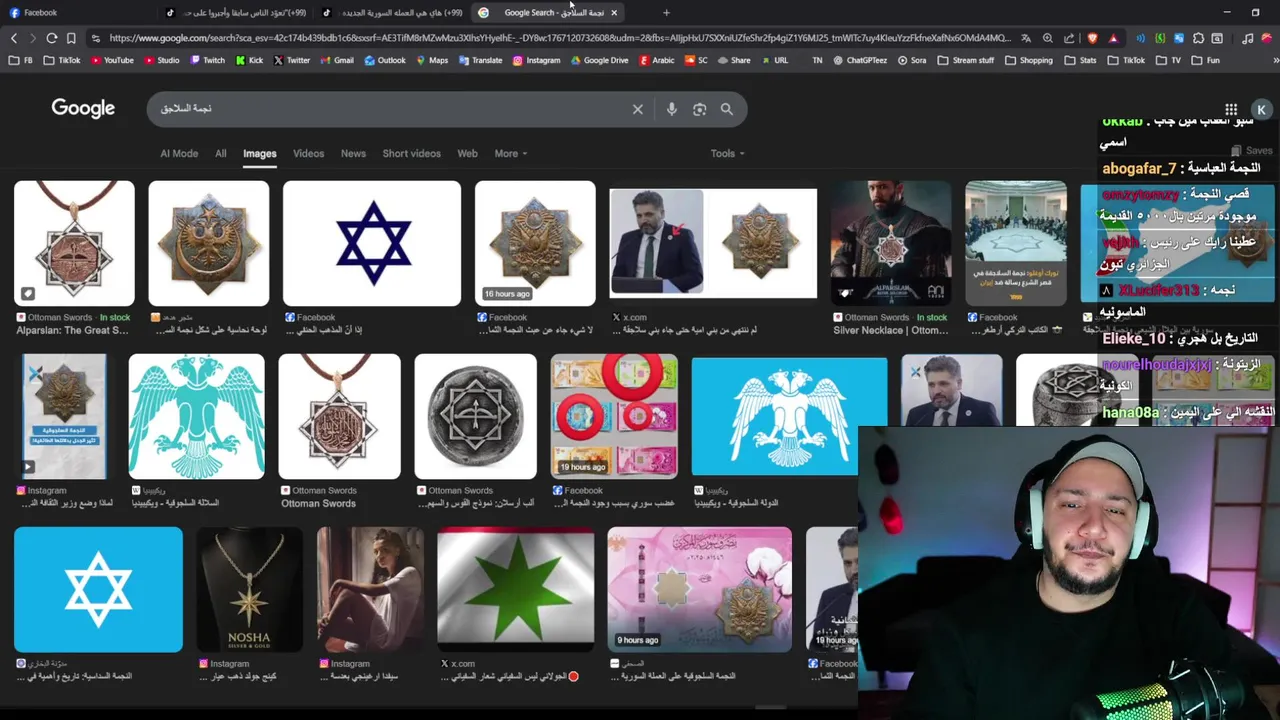The image size is (1280, 720).
Task: Open the Stats bookmark folder
Action: pos(1079,60)
